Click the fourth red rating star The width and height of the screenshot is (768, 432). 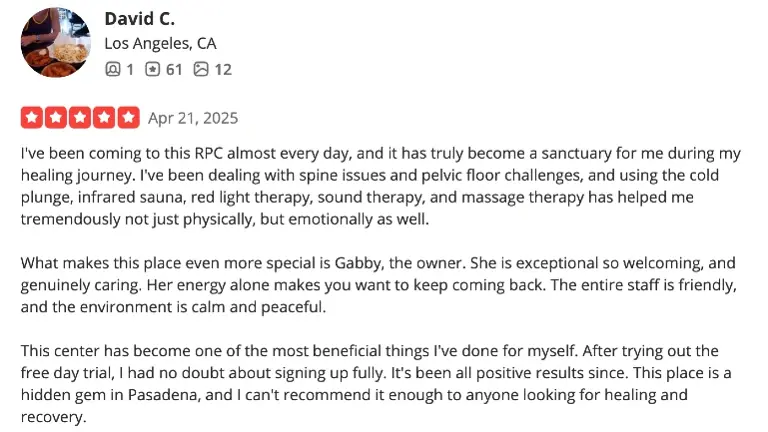(x=104, y=118)
